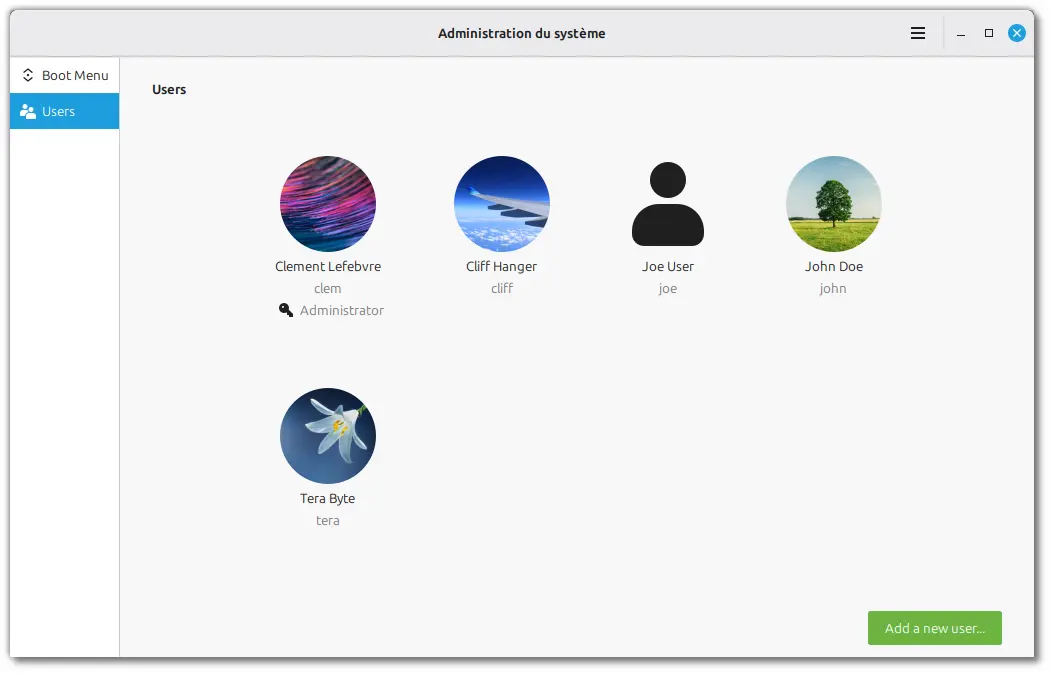
Task: Click the Administrator label
Action: 342,311
